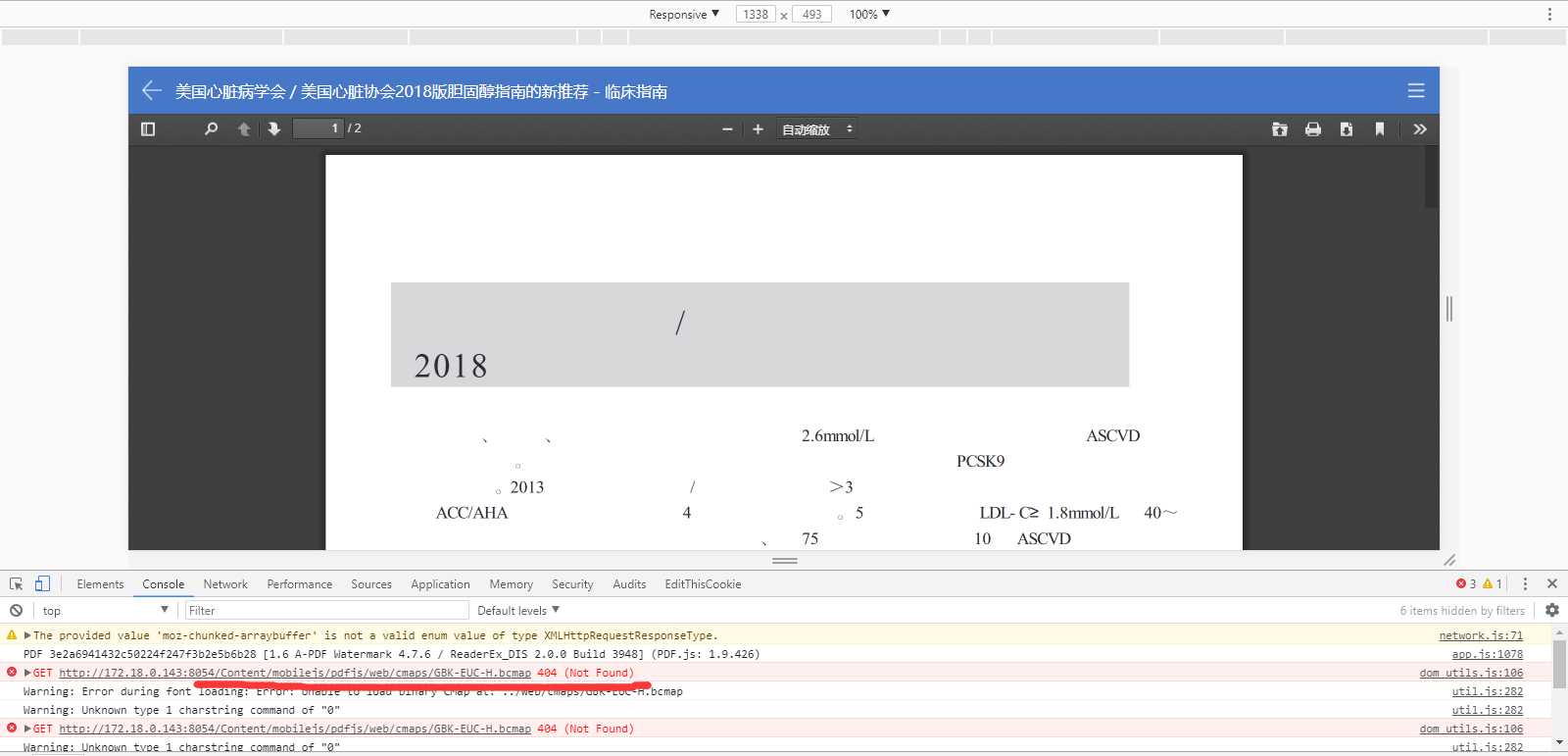Open the last dom_utils.js:106 source link
Viewport: 1568px width, 756px height.
[1471, 729]
